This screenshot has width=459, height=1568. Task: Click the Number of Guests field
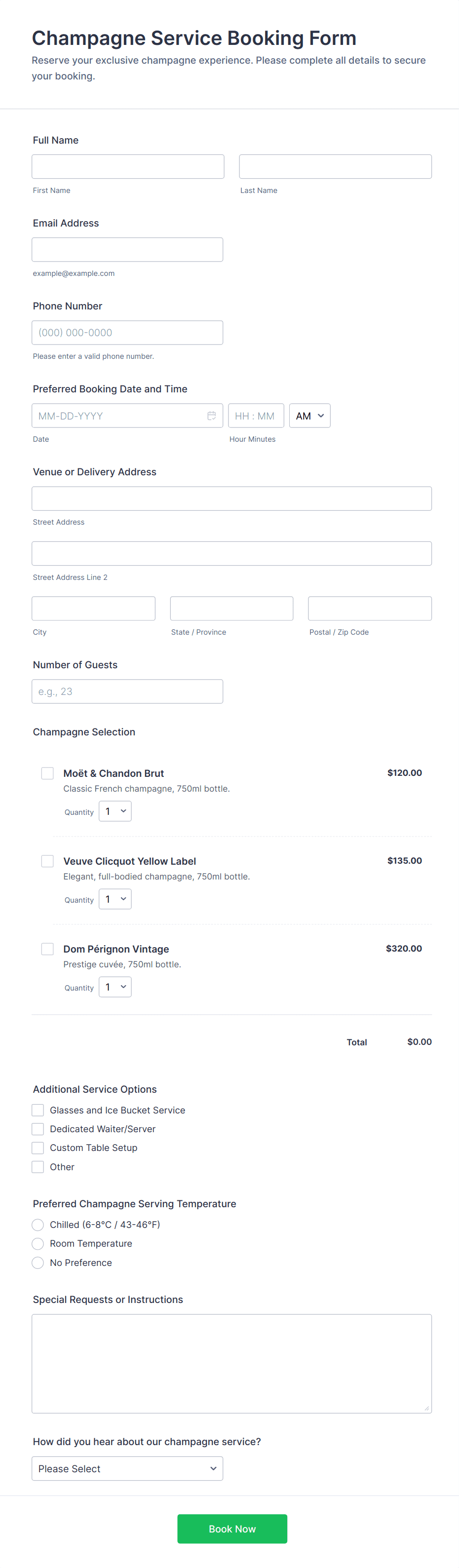tap(127, 691)
